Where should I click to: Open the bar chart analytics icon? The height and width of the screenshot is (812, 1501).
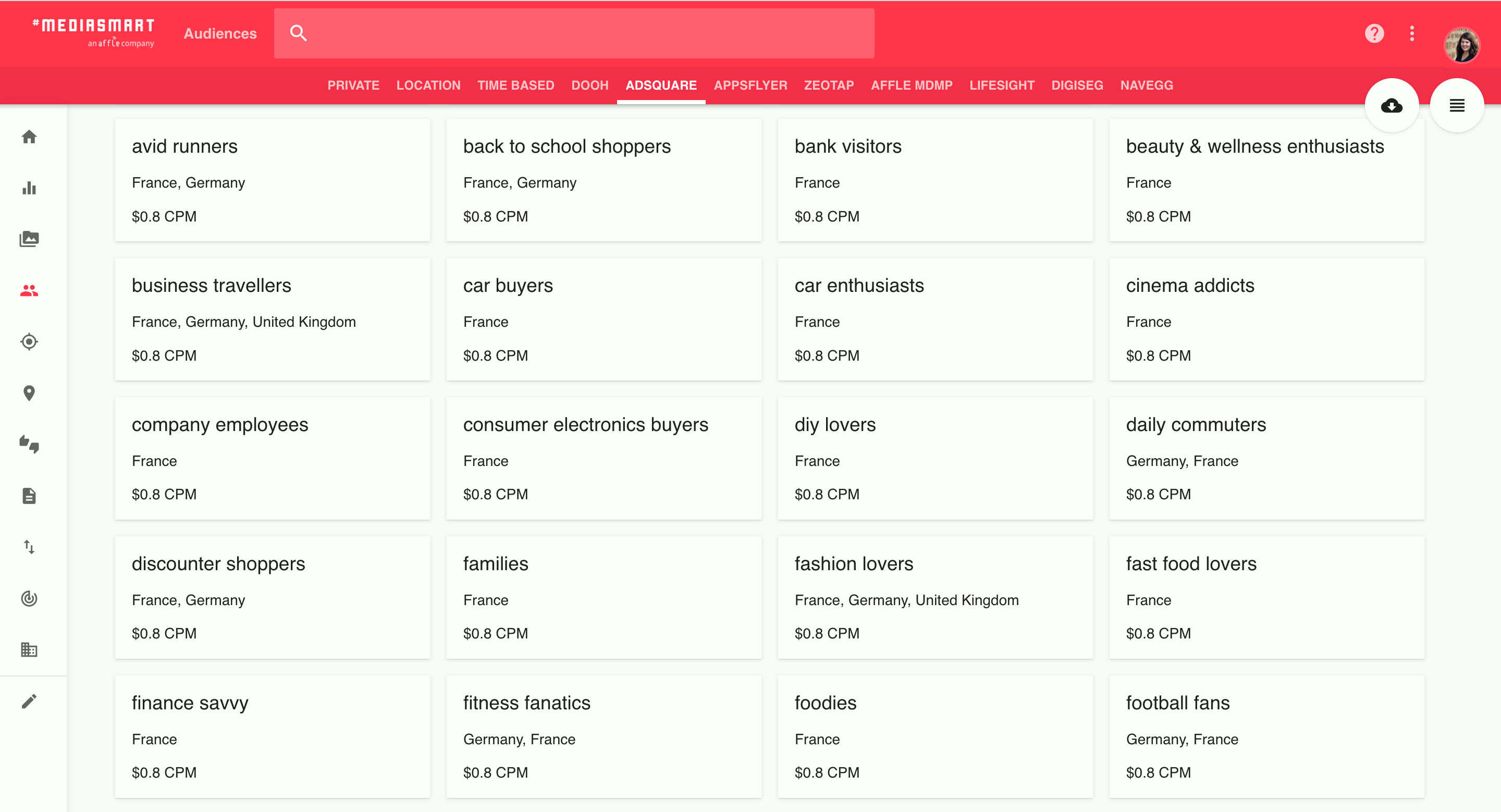point(29,188)
